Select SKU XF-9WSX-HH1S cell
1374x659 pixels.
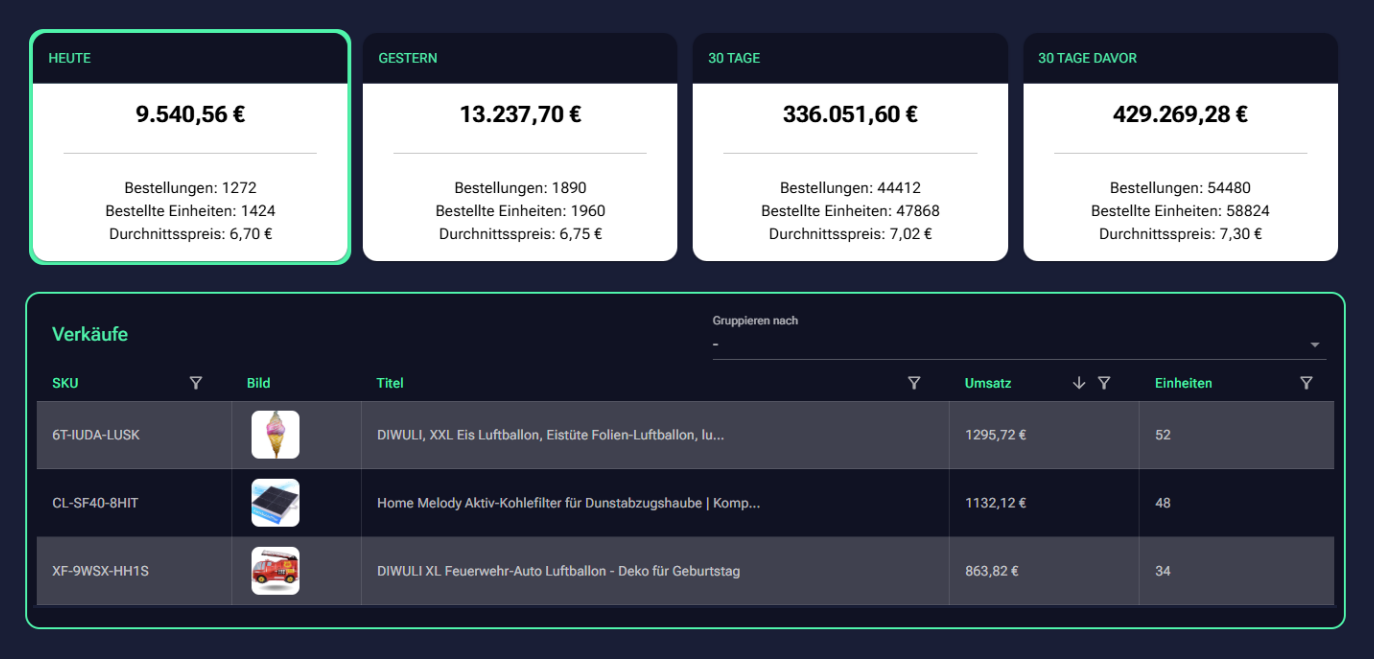pyautogui.click(x=100, y=571)
